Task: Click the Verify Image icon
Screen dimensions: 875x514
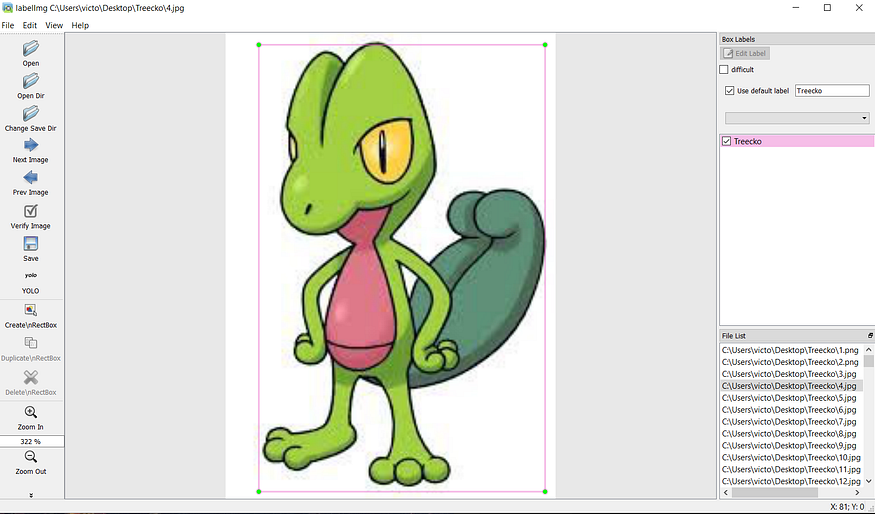Action: click(31, 211)
